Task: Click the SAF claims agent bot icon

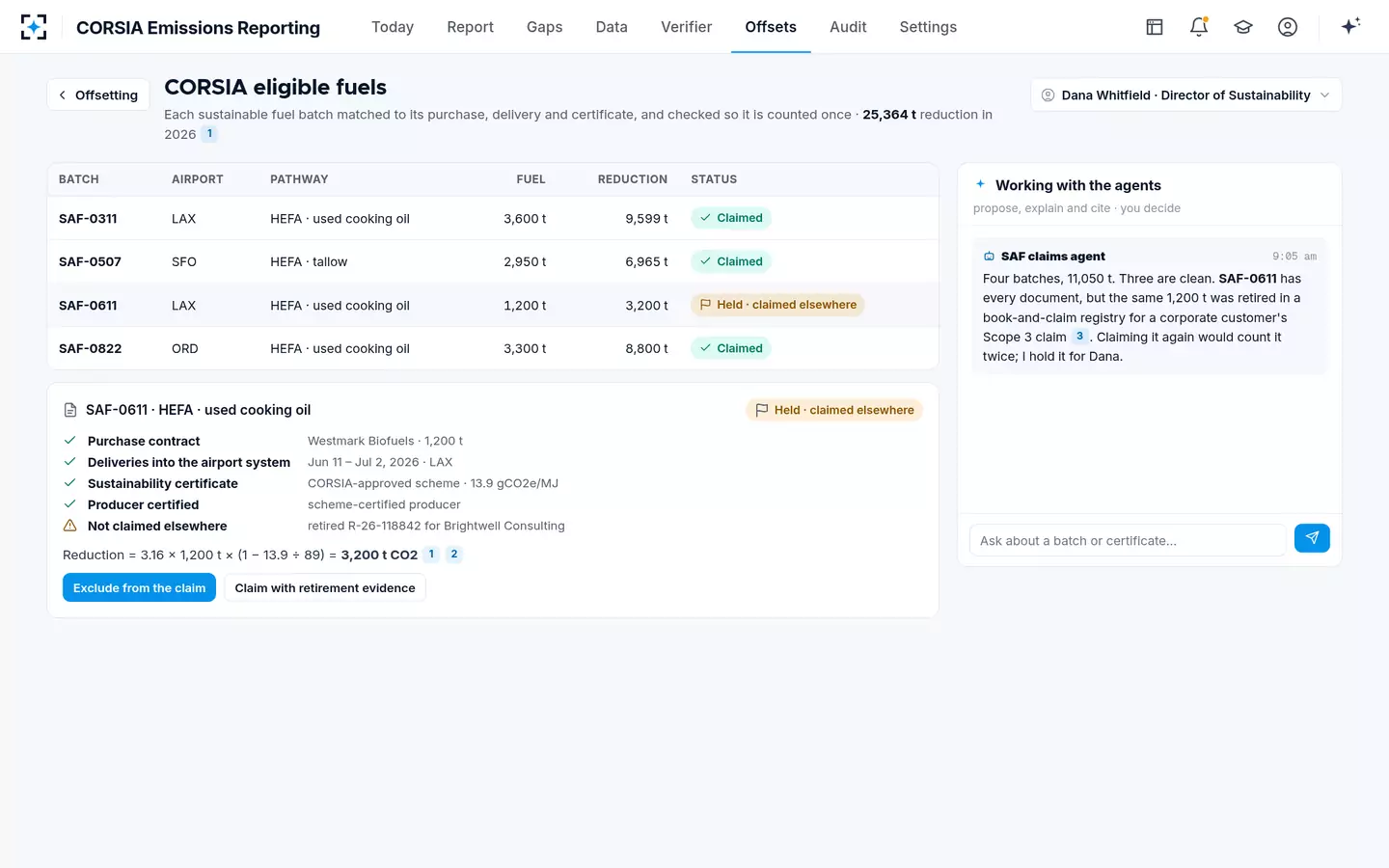Action: tap(989, 257)
